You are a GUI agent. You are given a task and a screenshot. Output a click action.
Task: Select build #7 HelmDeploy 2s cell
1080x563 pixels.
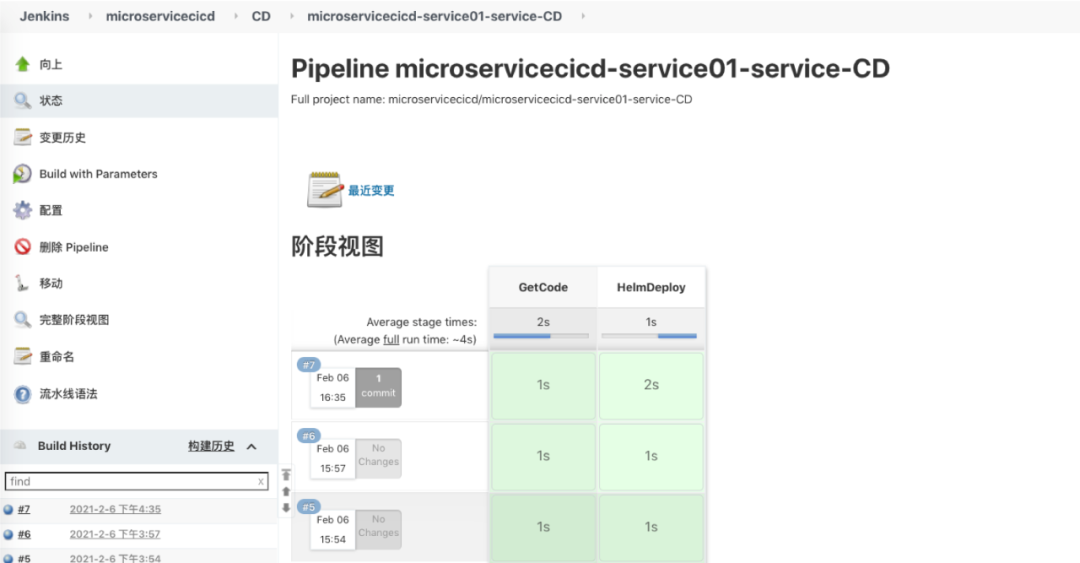[x=651, y=386]
